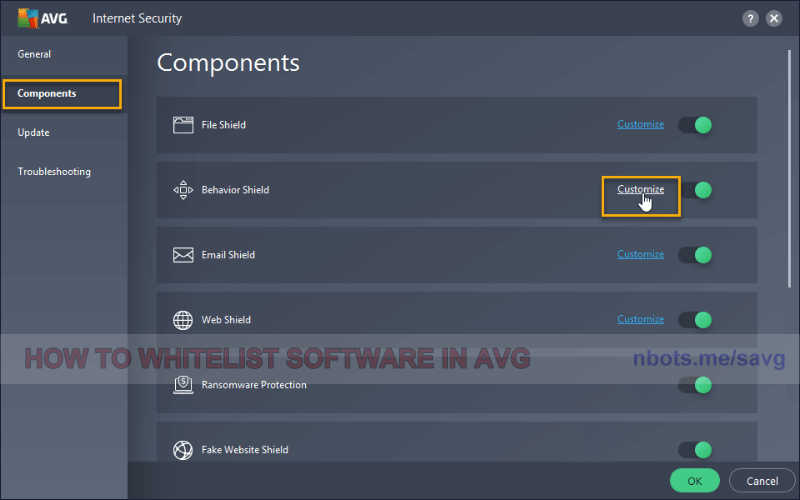800x500 pixels.
Task: Toggle File Shield off
Action: pos(695,125)
